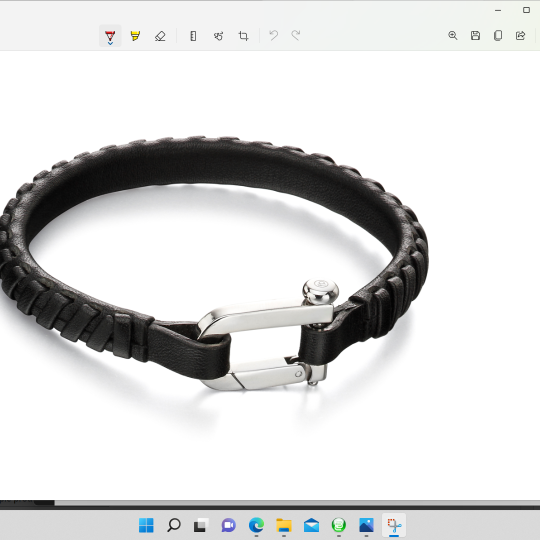Screen dimensions: 540x540
Task: Select the Ballpoint pen tool
Action: pos(110,35)
